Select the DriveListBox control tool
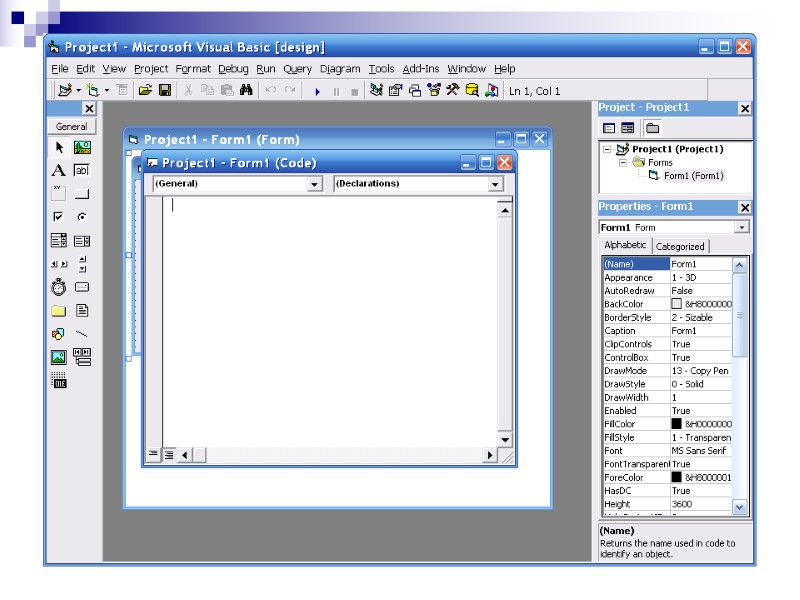 82,287
